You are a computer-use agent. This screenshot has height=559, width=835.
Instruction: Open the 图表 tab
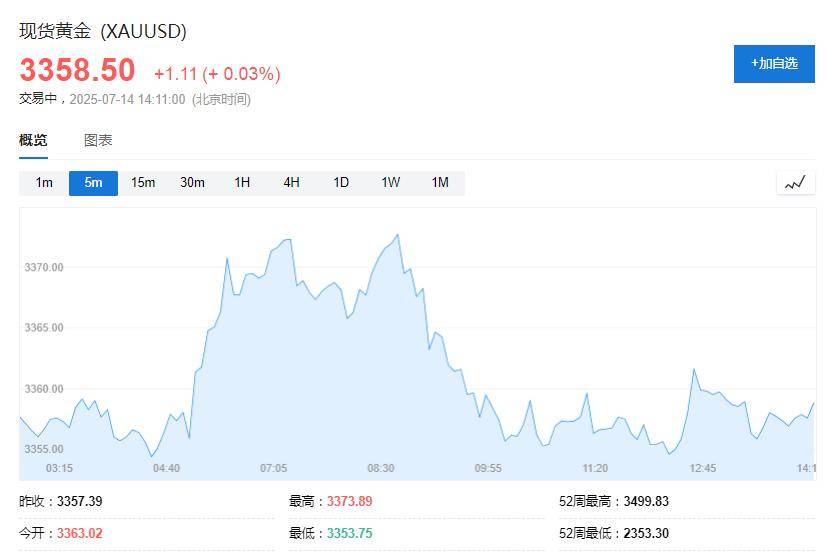click(x=98, y=141)
